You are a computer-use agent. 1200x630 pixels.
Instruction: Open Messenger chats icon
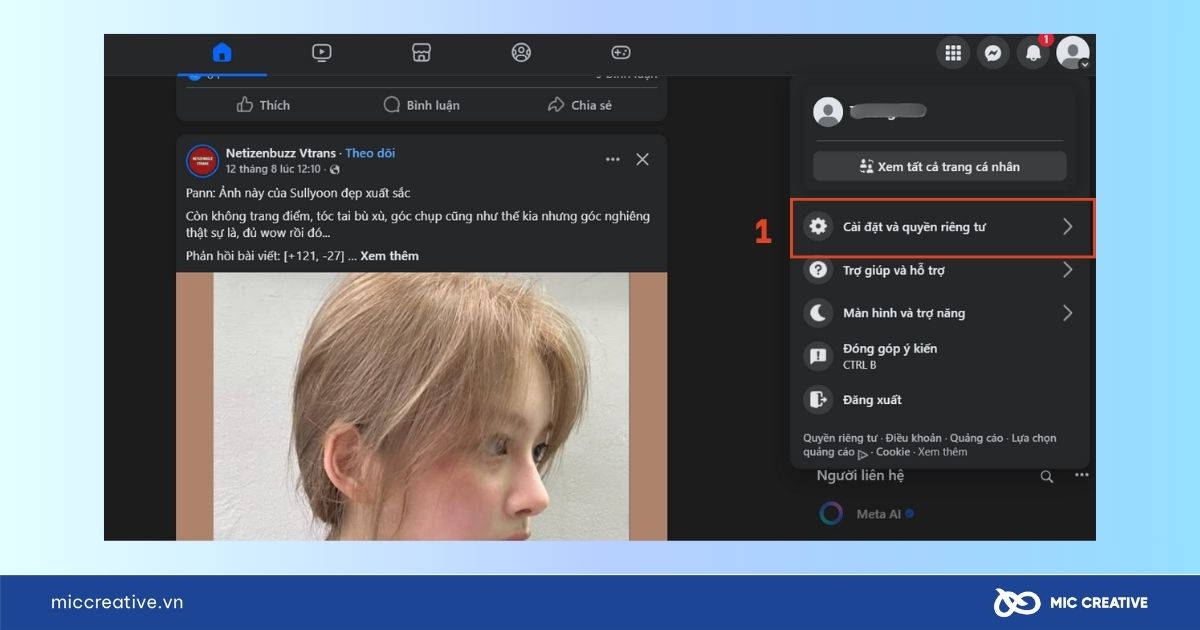click(x=993, y=53)
